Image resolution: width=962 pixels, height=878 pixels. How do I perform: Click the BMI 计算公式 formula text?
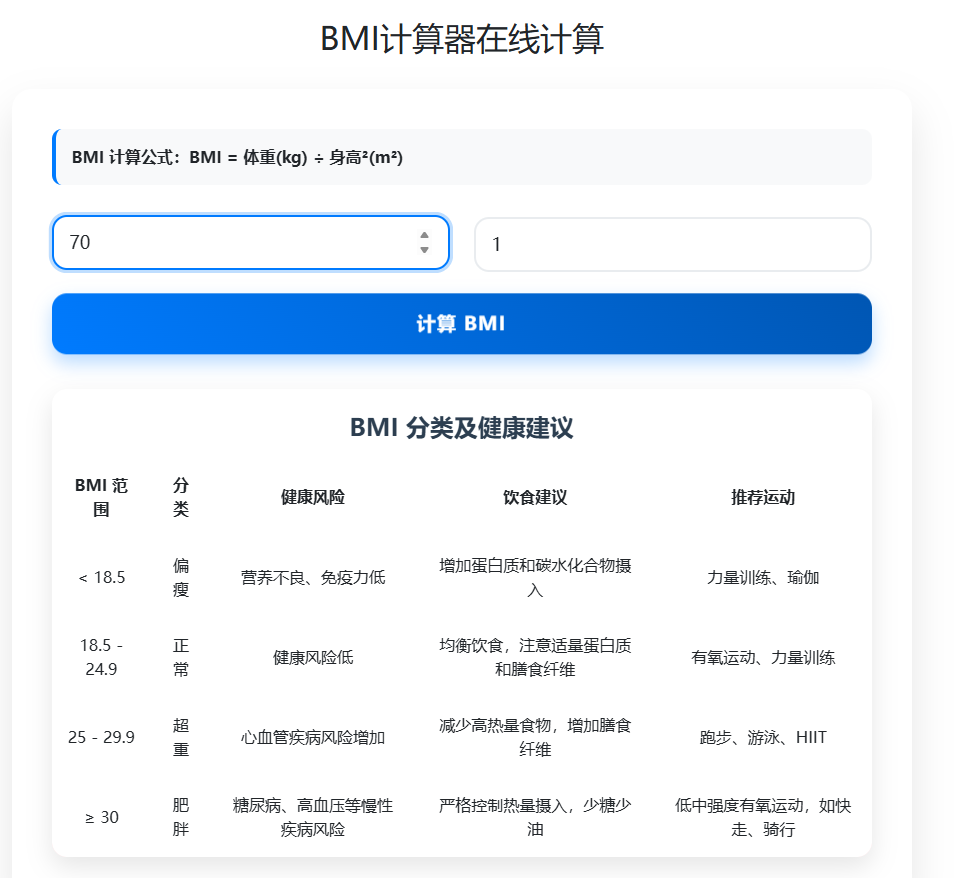[x=237, y=158]
